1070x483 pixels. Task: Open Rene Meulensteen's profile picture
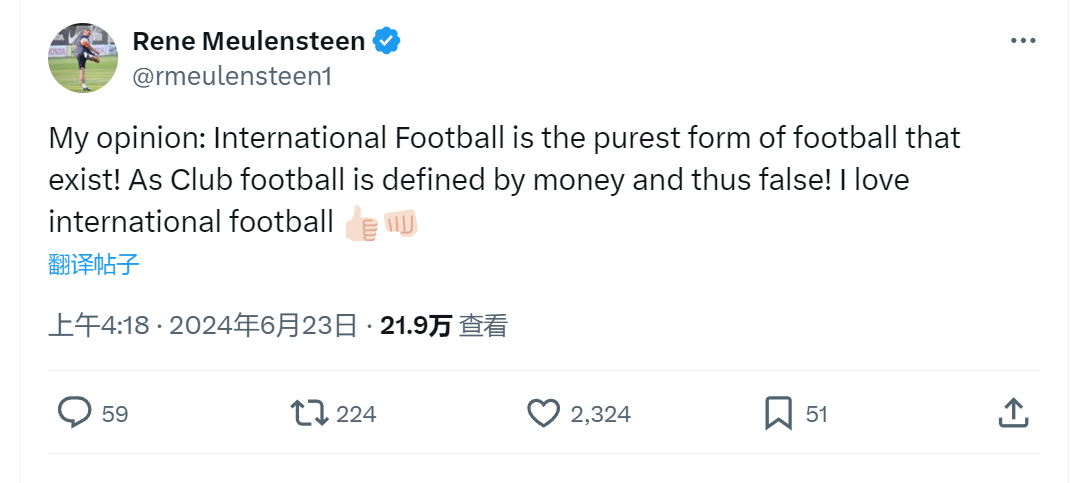pyautogui.click(x=84, y=57)
